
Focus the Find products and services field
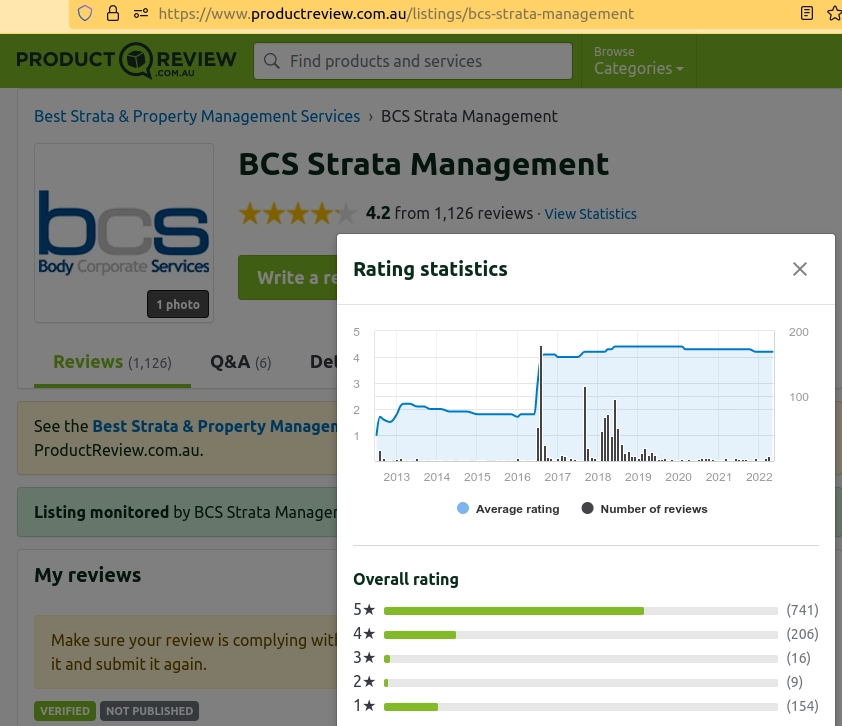pos(413,61)
